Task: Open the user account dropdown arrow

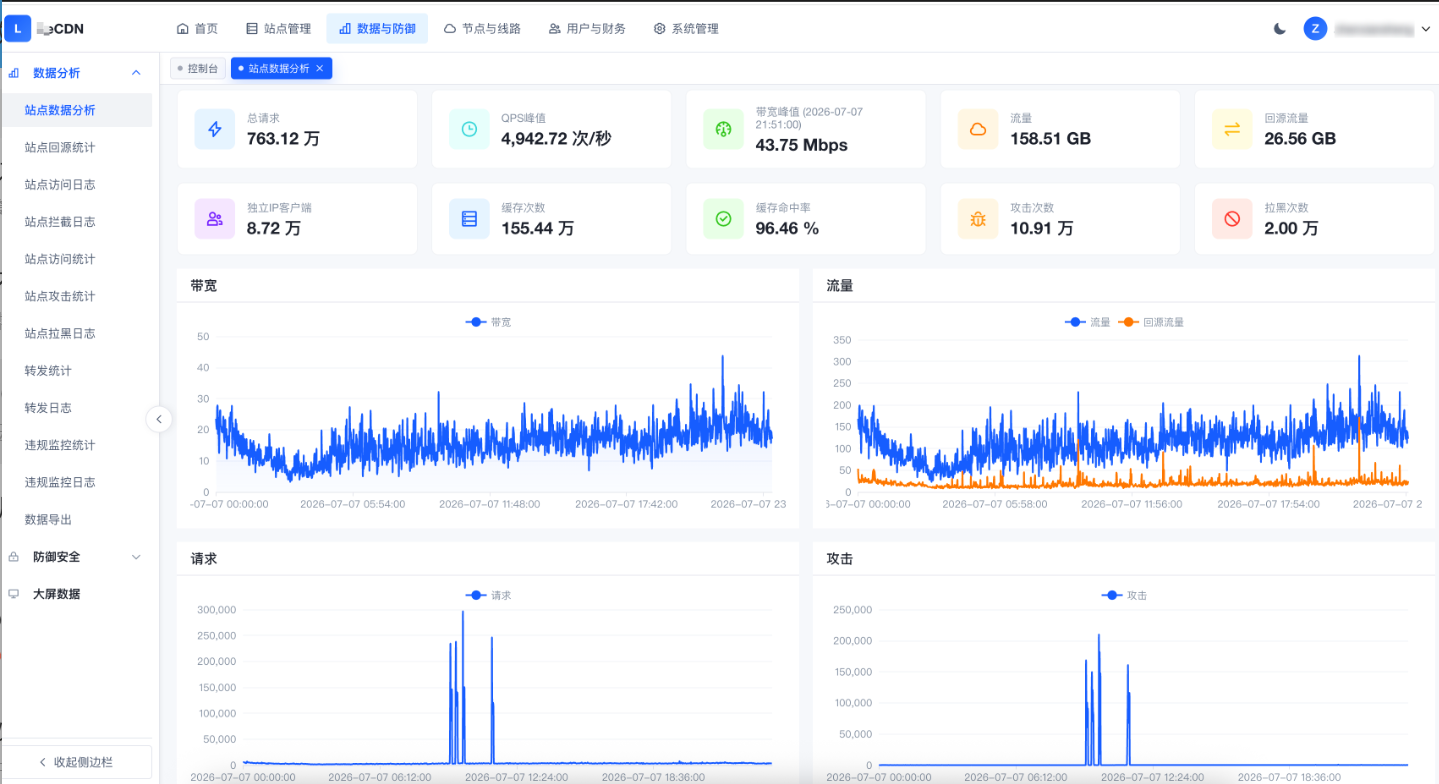Action: click(x=1425, y=29)
